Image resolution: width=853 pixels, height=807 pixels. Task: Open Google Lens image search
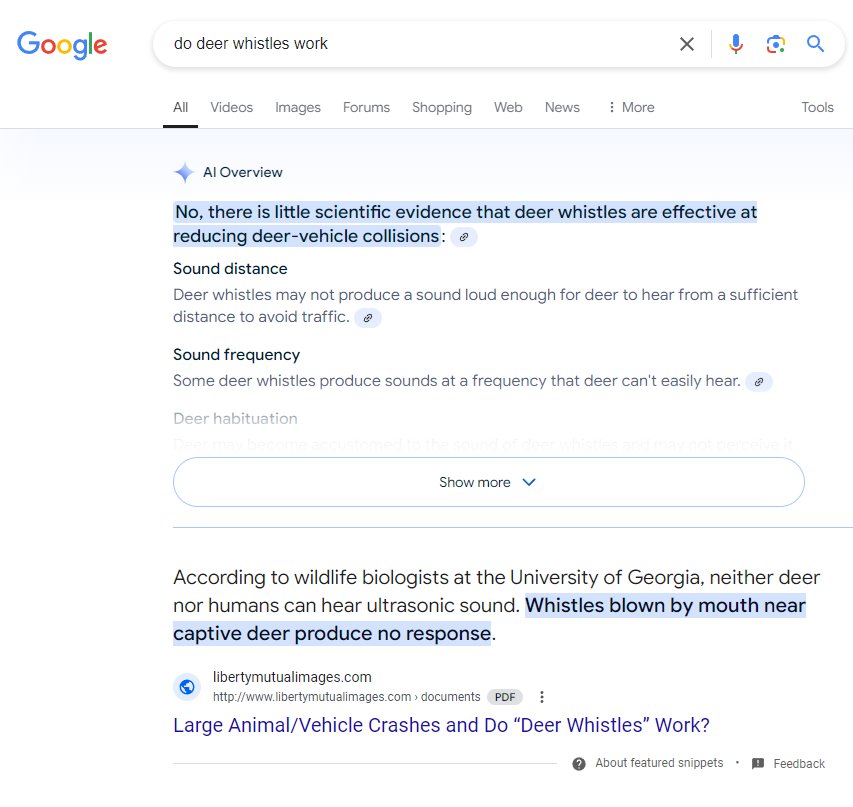pos(776,44)
